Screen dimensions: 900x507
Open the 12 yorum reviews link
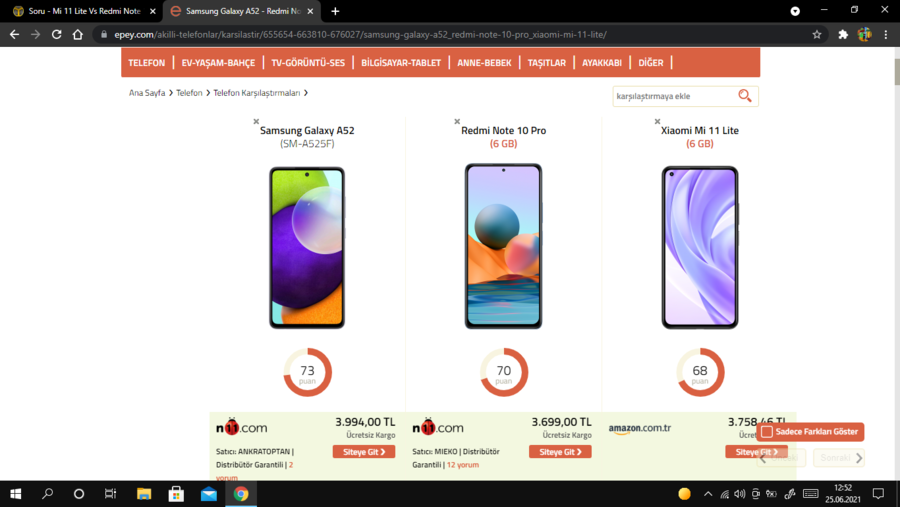463,465
